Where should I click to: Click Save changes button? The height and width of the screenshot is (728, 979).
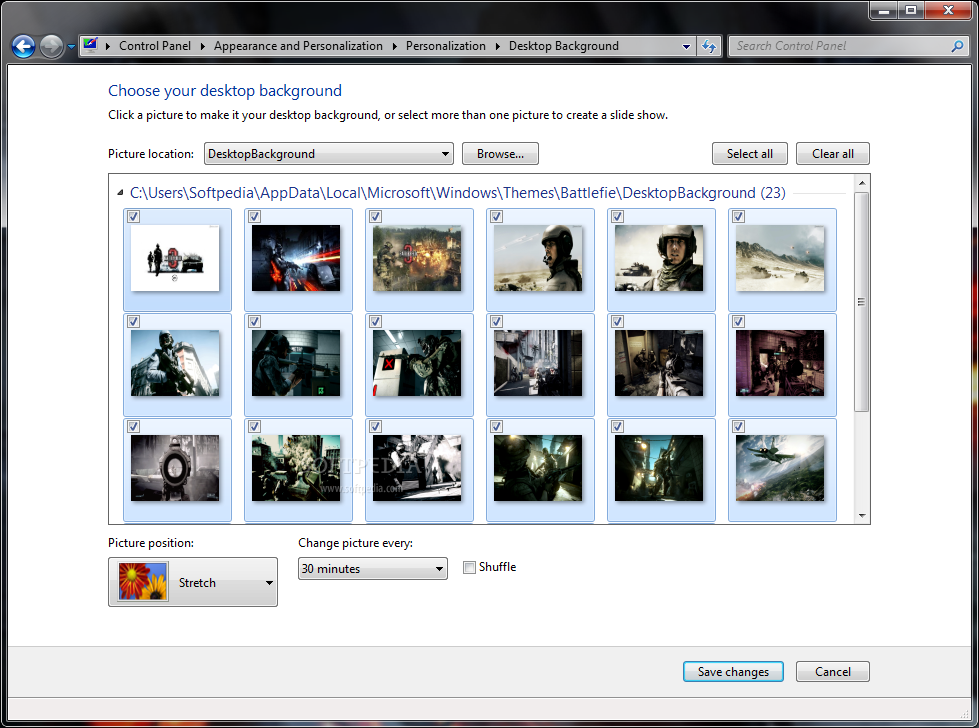click(733, 672)
